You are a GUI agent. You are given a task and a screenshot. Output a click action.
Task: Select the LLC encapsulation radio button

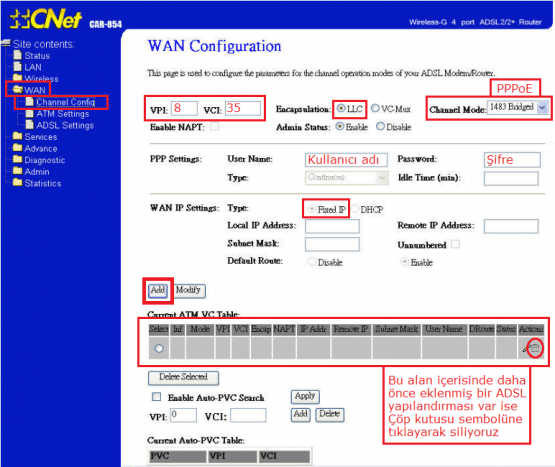coord(341,108)
